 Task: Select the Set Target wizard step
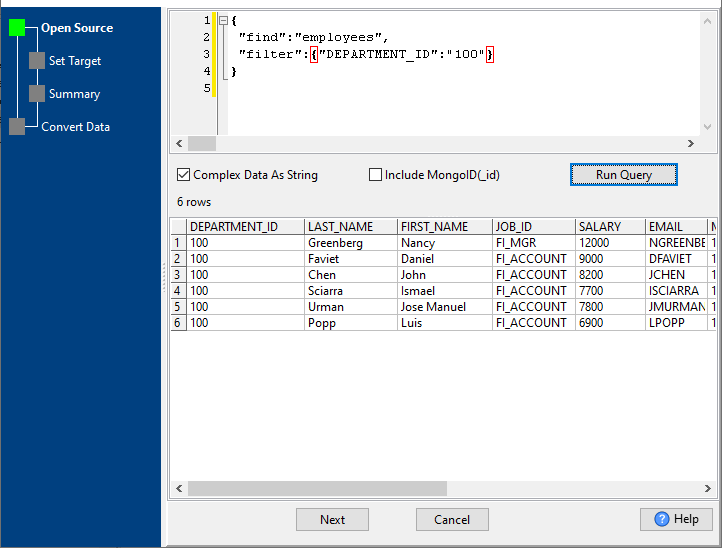[75, 61]
